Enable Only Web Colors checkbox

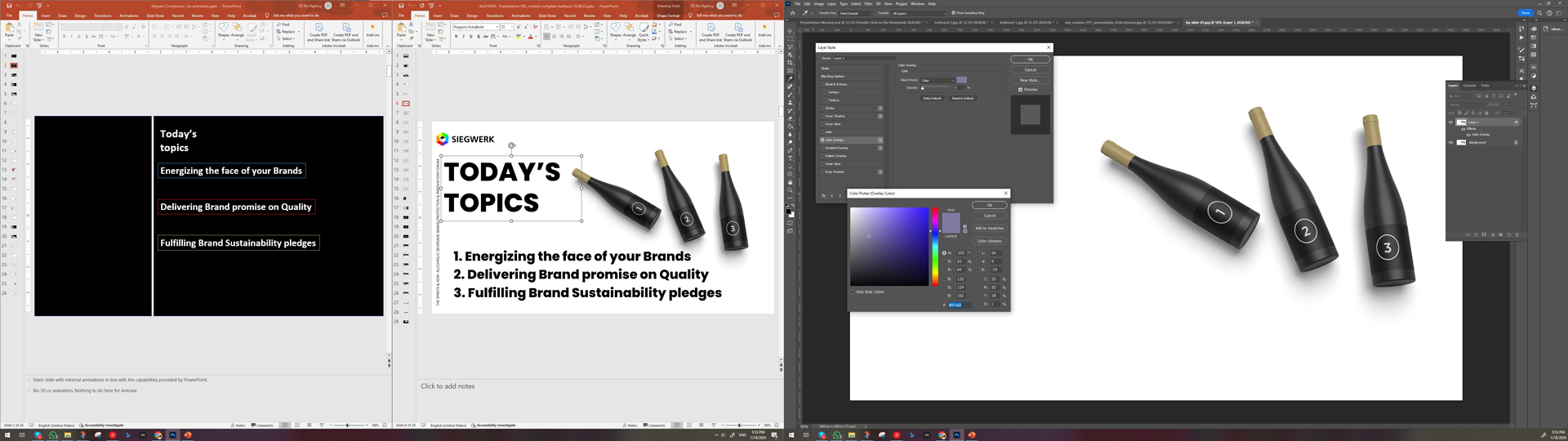click(853, 292)
